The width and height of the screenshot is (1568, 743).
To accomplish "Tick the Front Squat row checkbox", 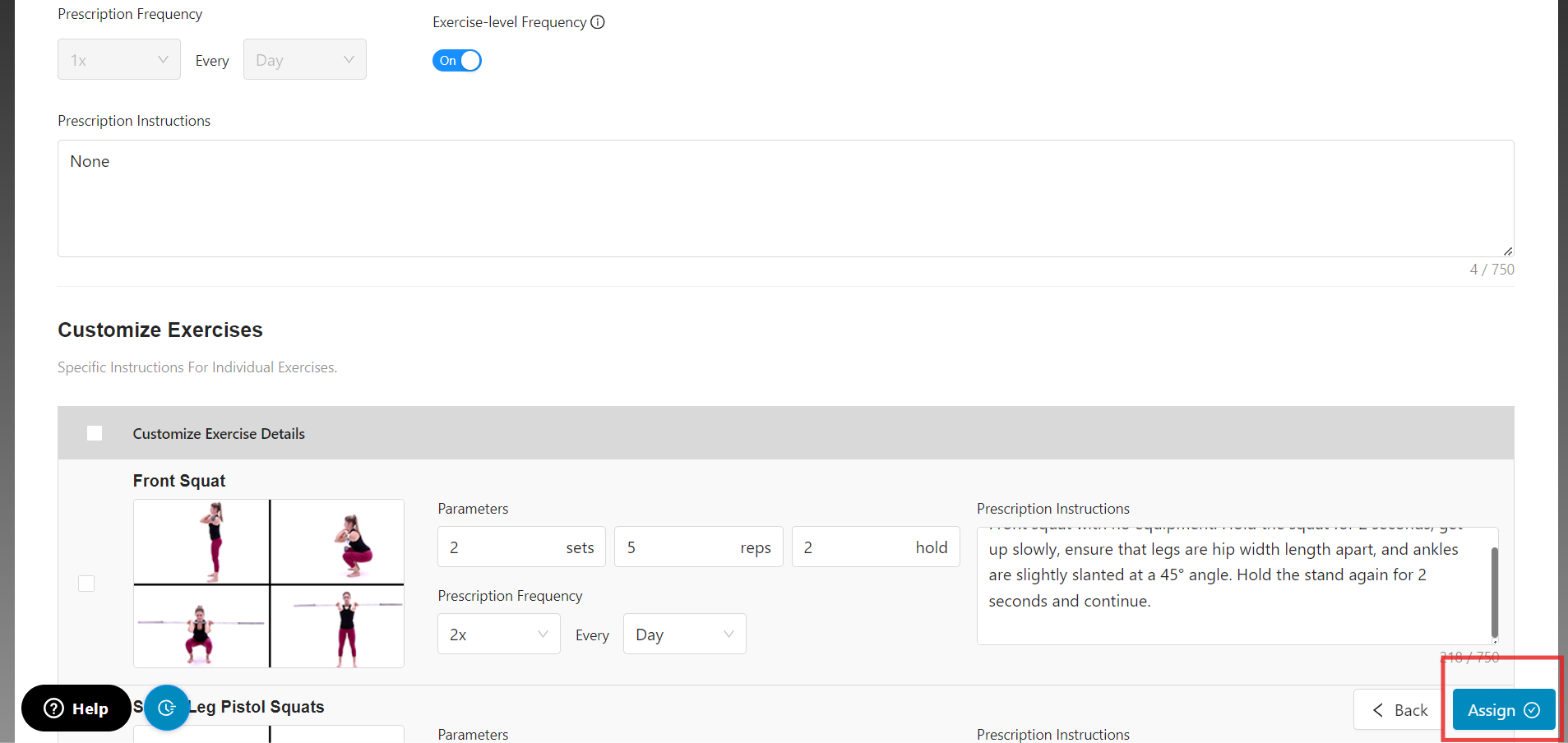I will coord(86,584).
